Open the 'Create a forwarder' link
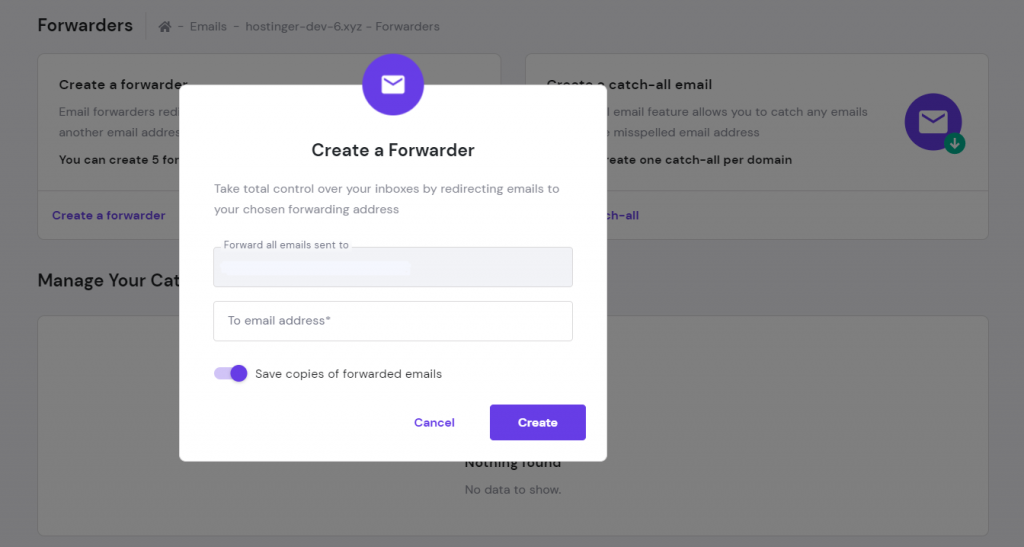1024x547 pixels. click(x=109, y=215)
